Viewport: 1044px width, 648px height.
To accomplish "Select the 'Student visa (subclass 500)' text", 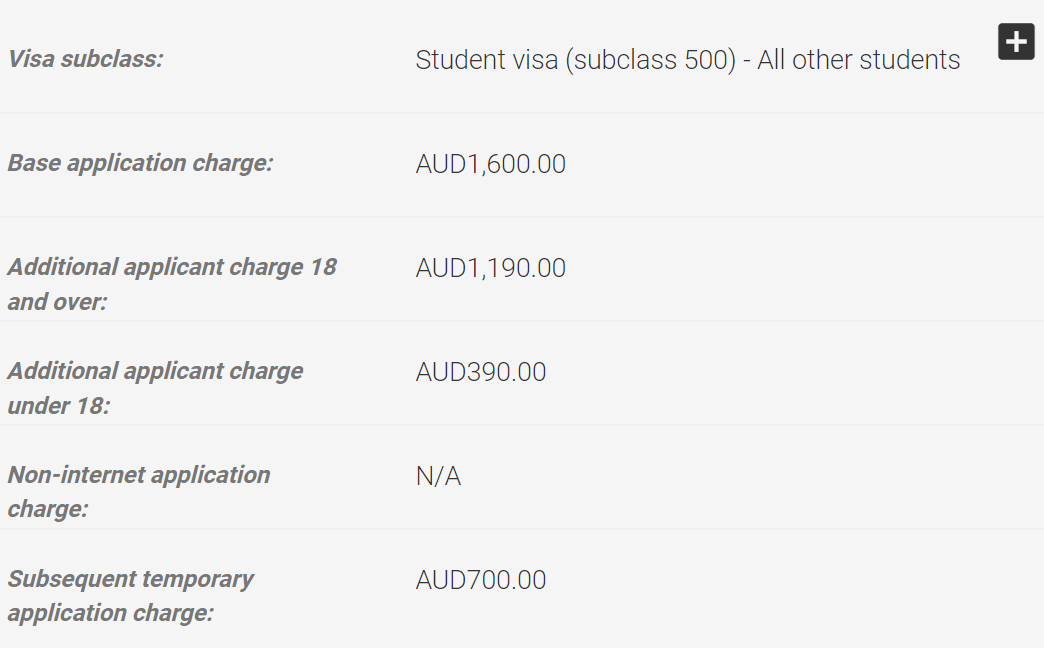I will point(576,60).
